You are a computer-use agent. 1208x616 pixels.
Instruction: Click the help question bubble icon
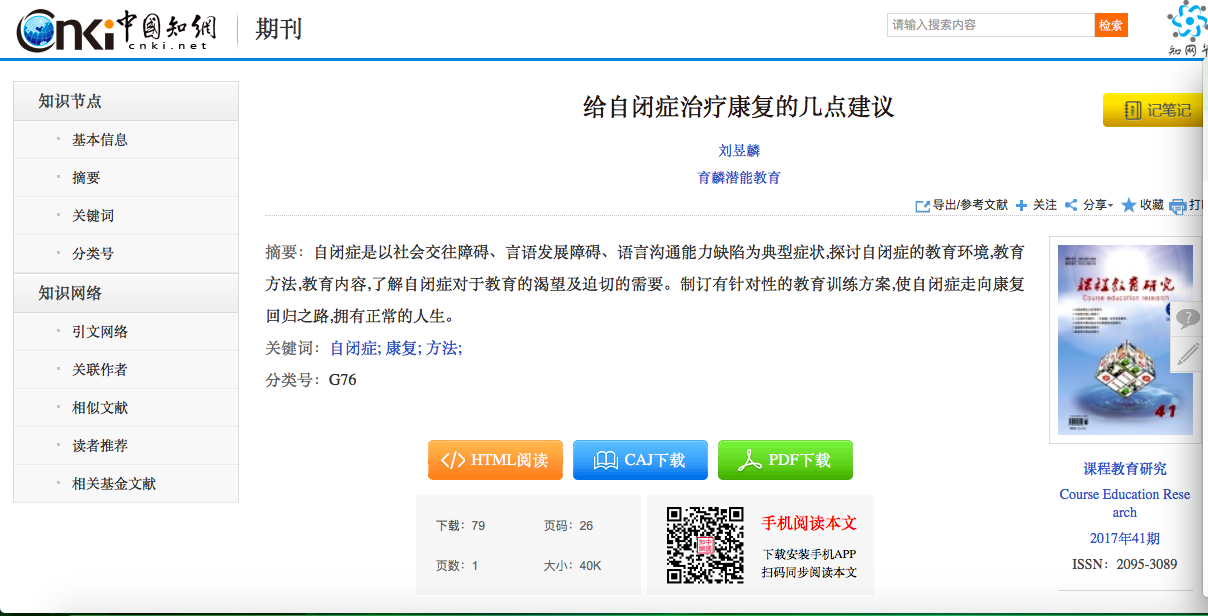(1187, 319)
